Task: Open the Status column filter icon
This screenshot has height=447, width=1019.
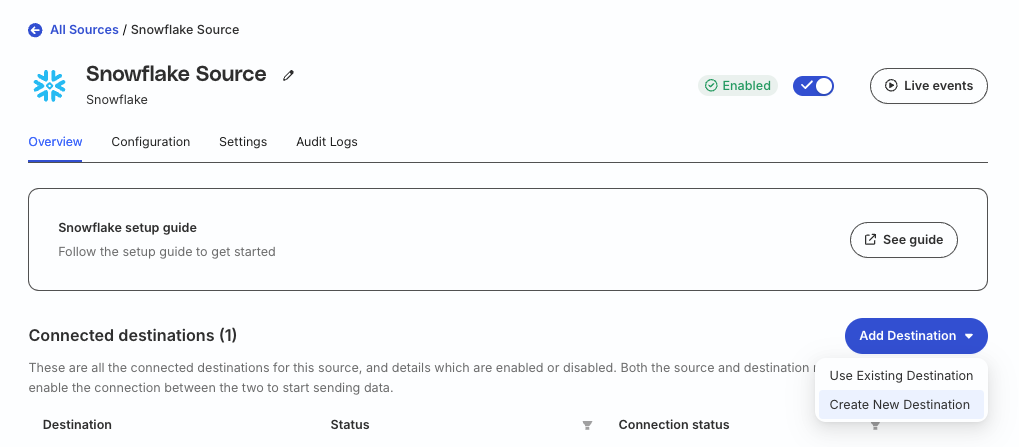Action: pyautogui.click(x=587, y=426)
